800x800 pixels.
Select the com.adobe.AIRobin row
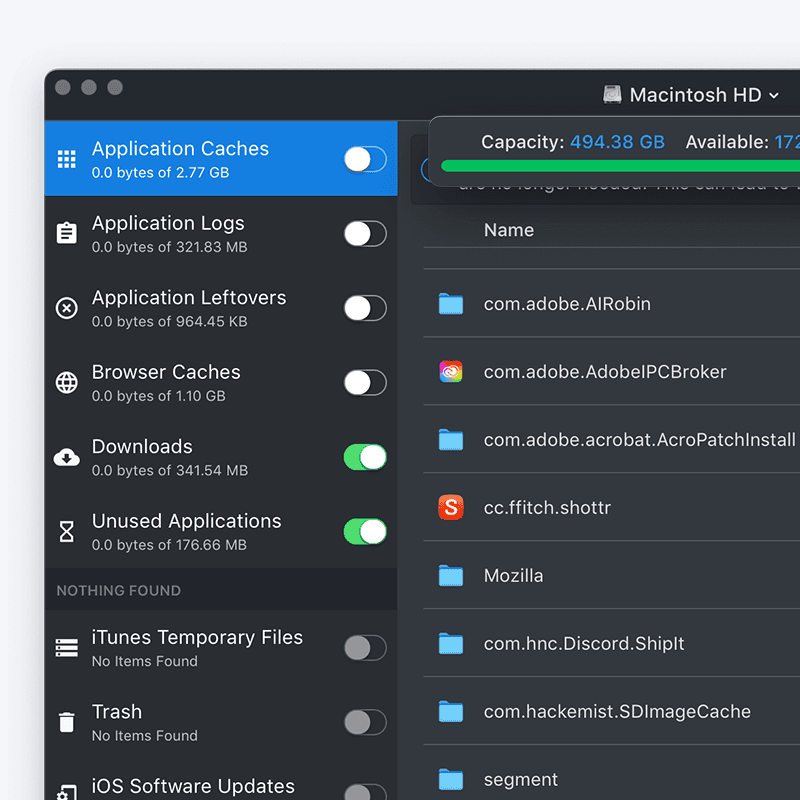coord(612,304)
